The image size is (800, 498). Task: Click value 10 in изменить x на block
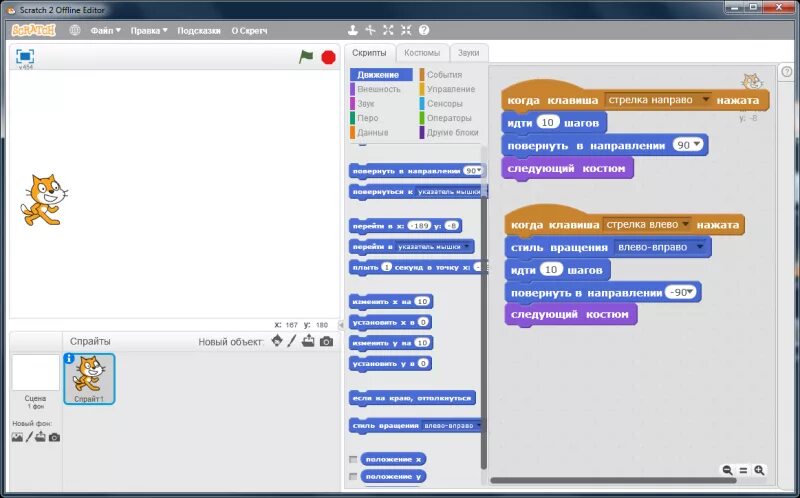(x=422, y=302)
